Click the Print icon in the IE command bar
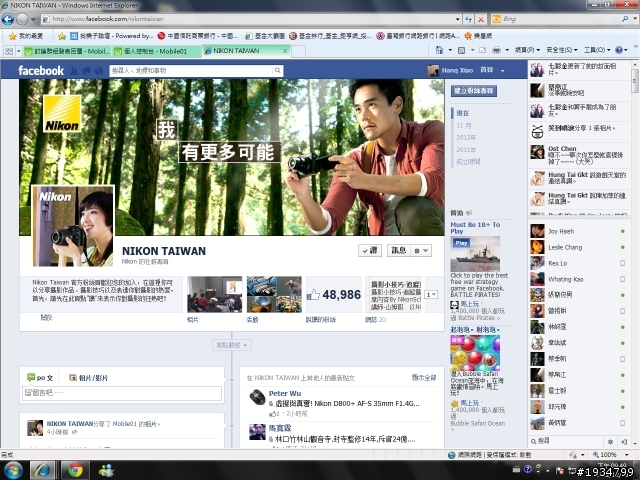 [496, 50]
